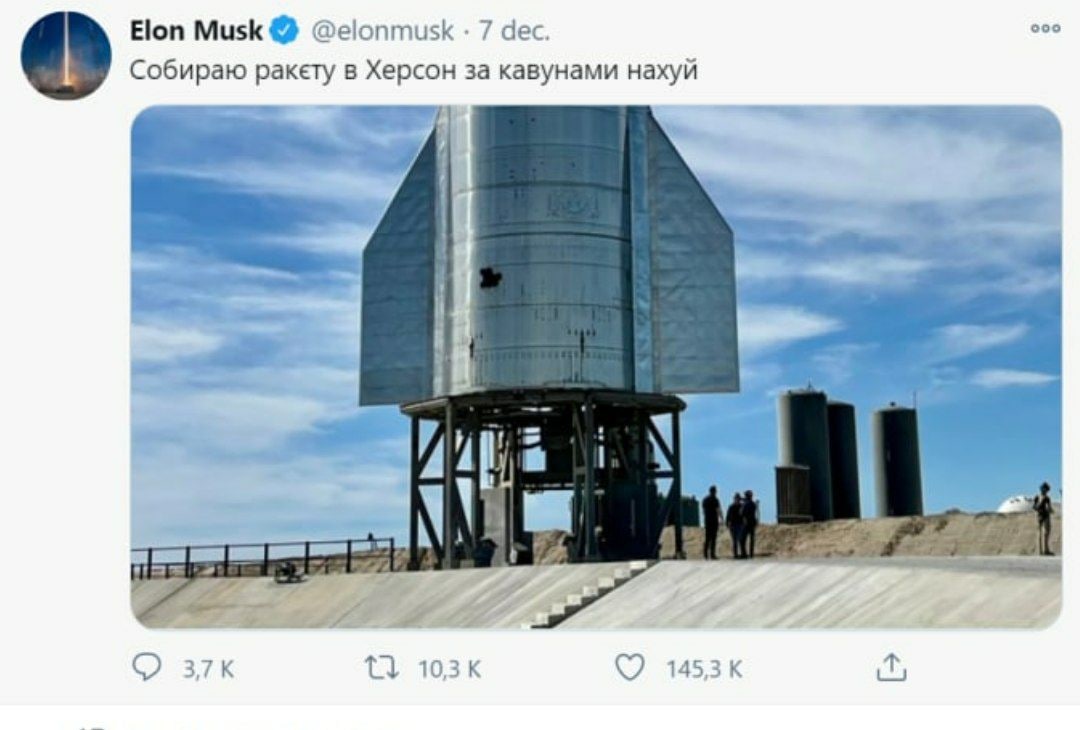Image resolution: width=1080 pixels, height=730 pixels.
Task: Click the 3,7 K replies count
Action: pyautogui.click(x=208, y=669)
